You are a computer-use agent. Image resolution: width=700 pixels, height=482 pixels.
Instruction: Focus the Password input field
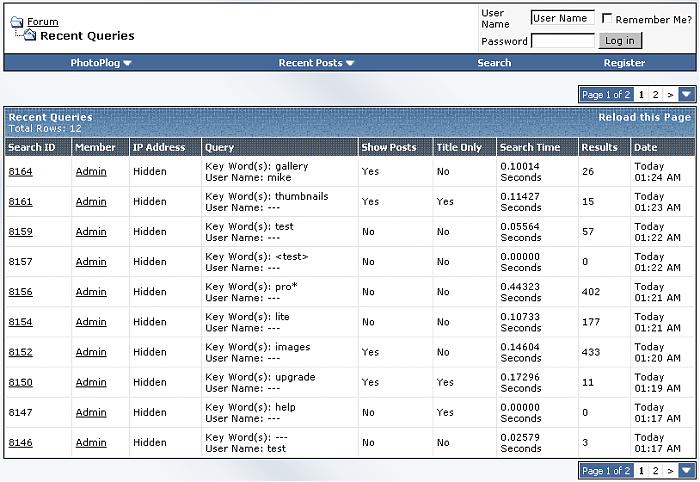tap(562, 41)
